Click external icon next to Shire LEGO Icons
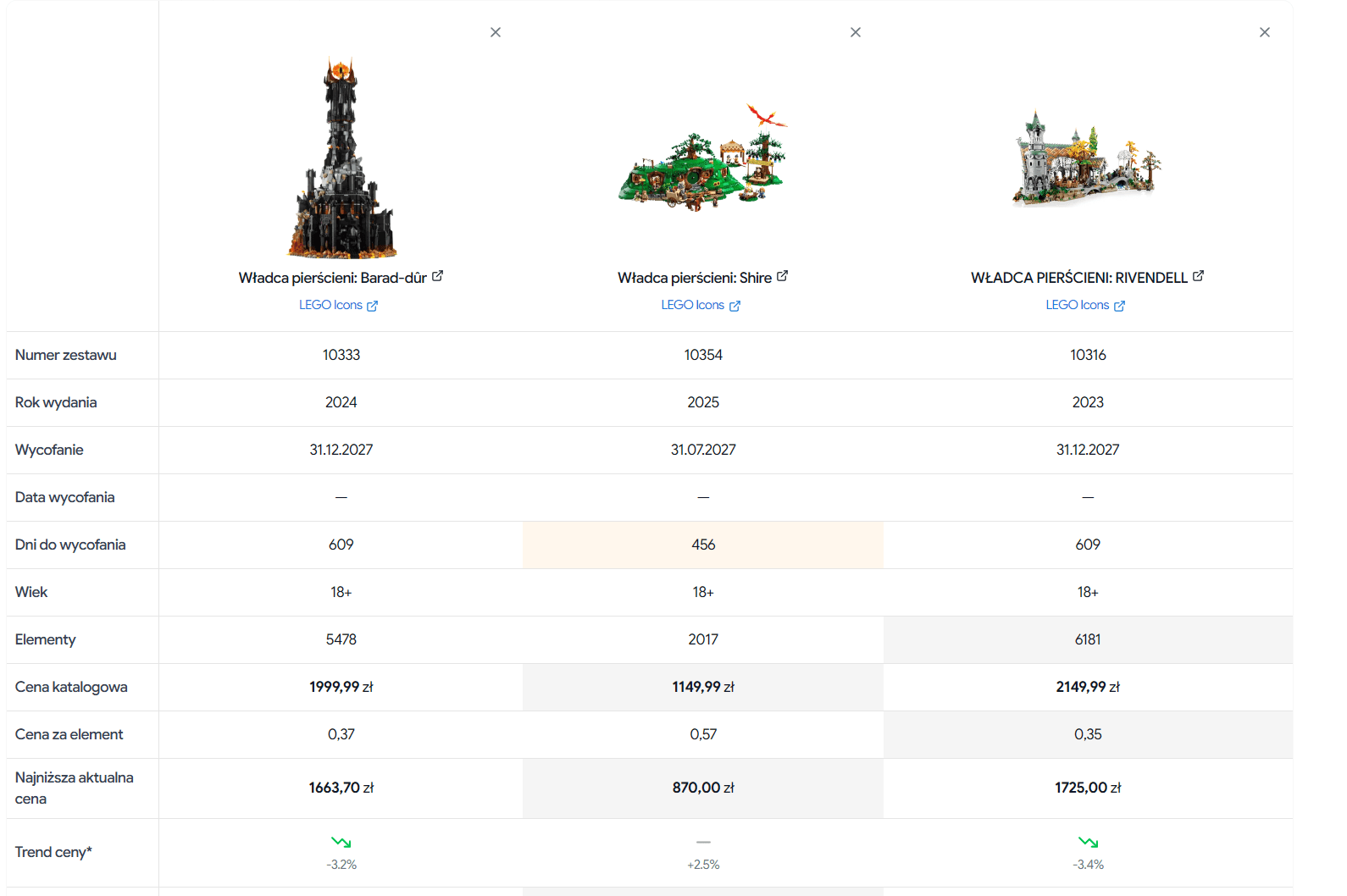This screenshot has height=896, width=1347. (734, 306)
